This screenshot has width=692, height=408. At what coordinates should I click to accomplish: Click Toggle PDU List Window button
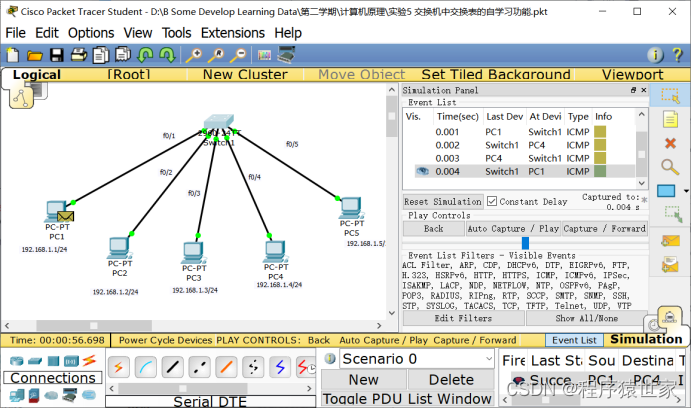407,399
